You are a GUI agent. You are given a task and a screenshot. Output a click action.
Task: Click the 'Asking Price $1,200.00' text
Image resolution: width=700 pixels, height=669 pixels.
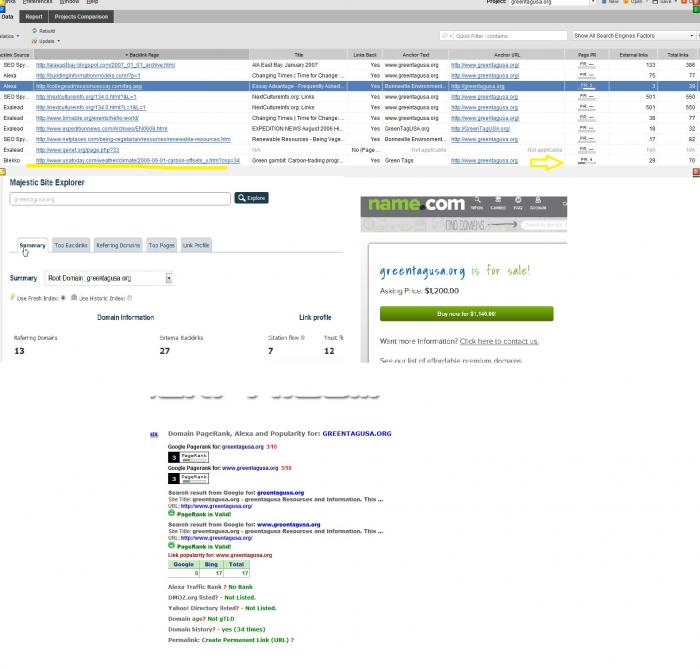pyautogui.click(x=419, y=291)
